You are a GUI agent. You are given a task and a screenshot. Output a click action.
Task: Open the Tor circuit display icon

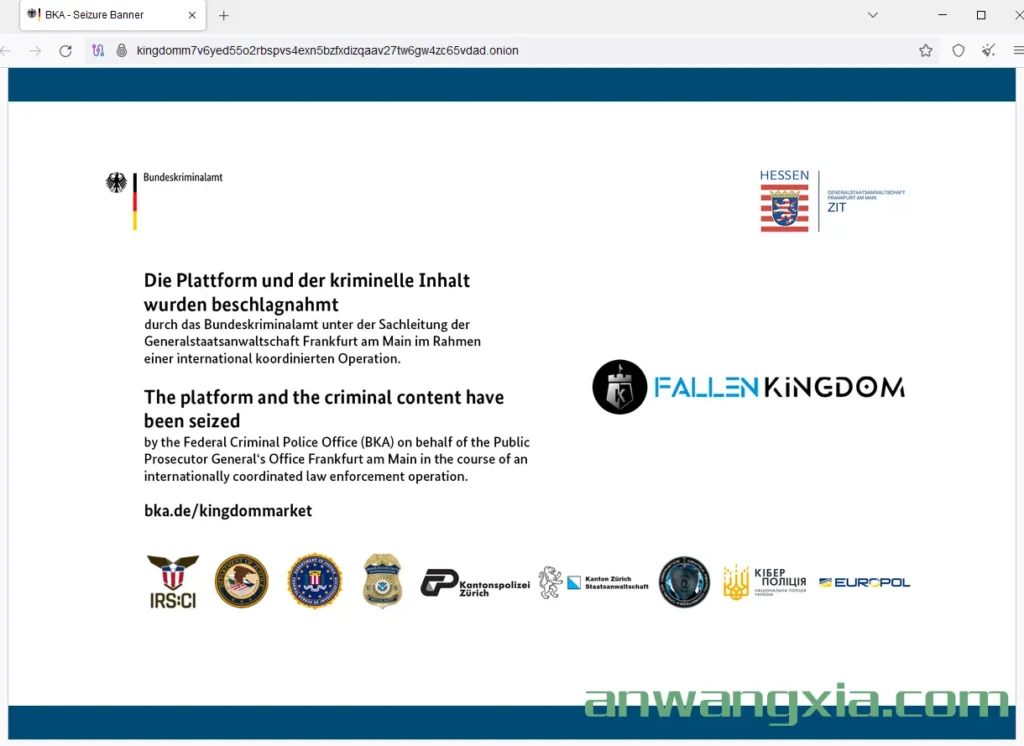tap(98, 50)
